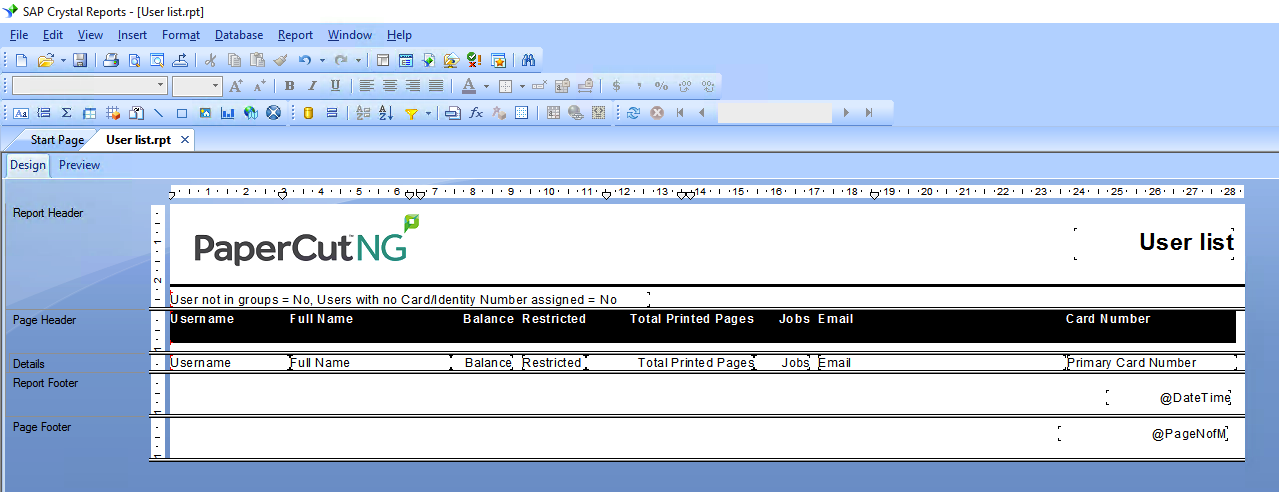This screenshot has width=1279, height=492.
Task: Click the Insert Line tool icon
Action: click(x=158, y=113)
